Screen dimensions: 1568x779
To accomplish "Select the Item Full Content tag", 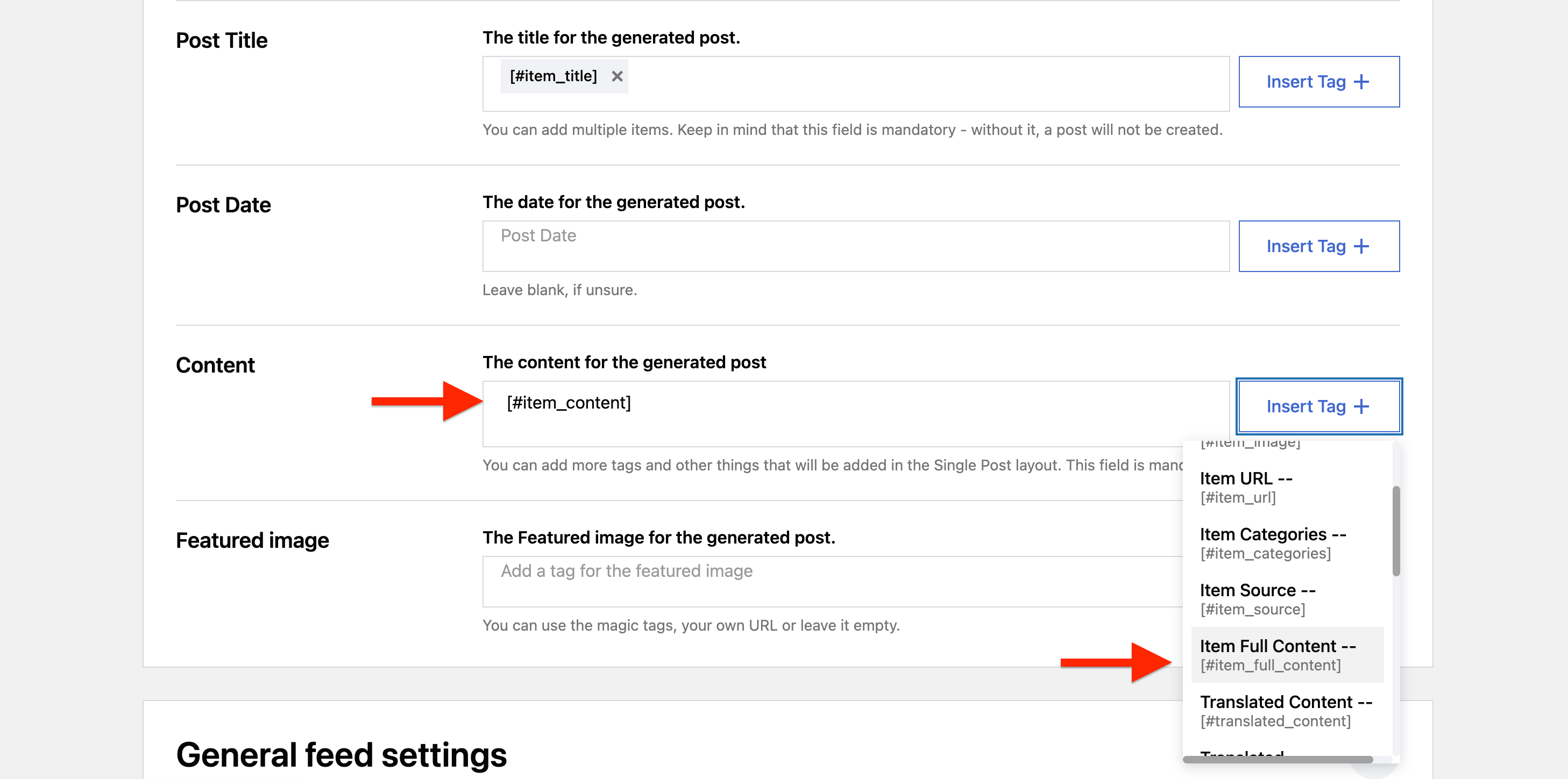I will tap(1277, 655).
